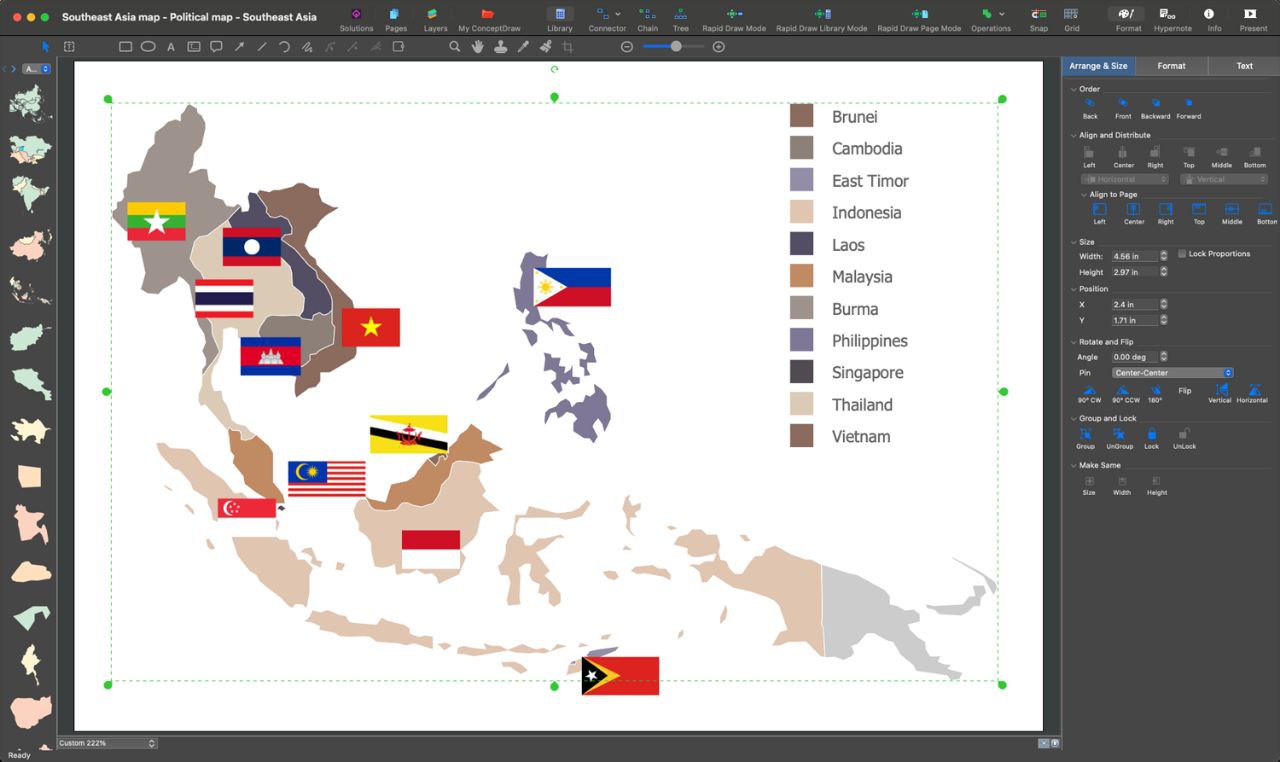1280x762 pixels.
Task: Select the arrow pointer tool
Action: pyautogui.click(x=46, y=47)
